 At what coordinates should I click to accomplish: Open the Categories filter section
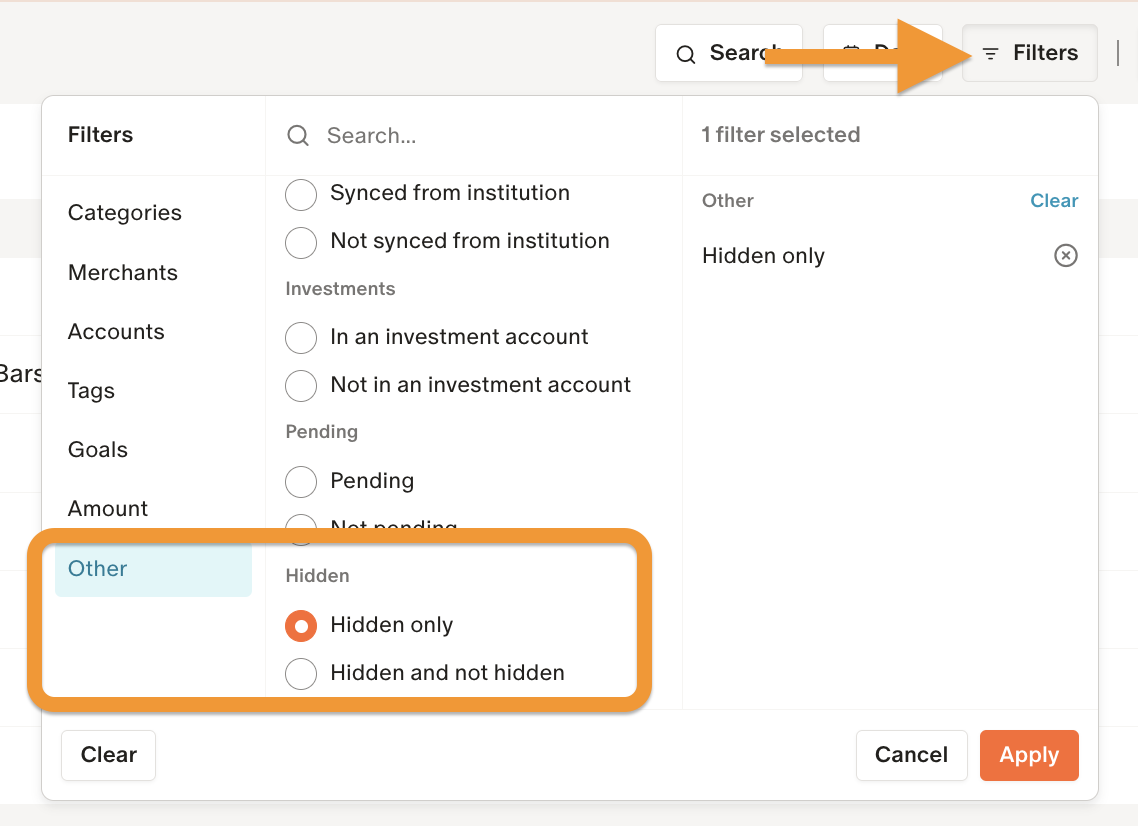click(125, 213)
